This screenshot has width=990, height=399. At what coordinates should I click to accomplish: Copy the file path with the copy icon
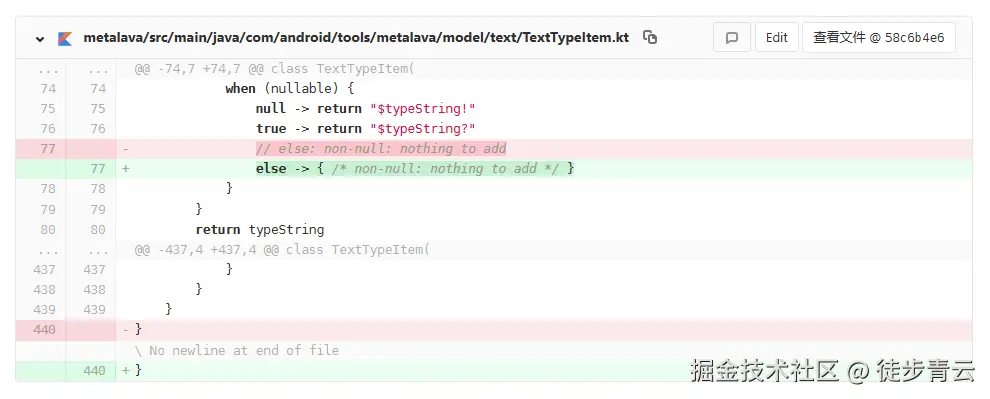(x=650, y=37)
